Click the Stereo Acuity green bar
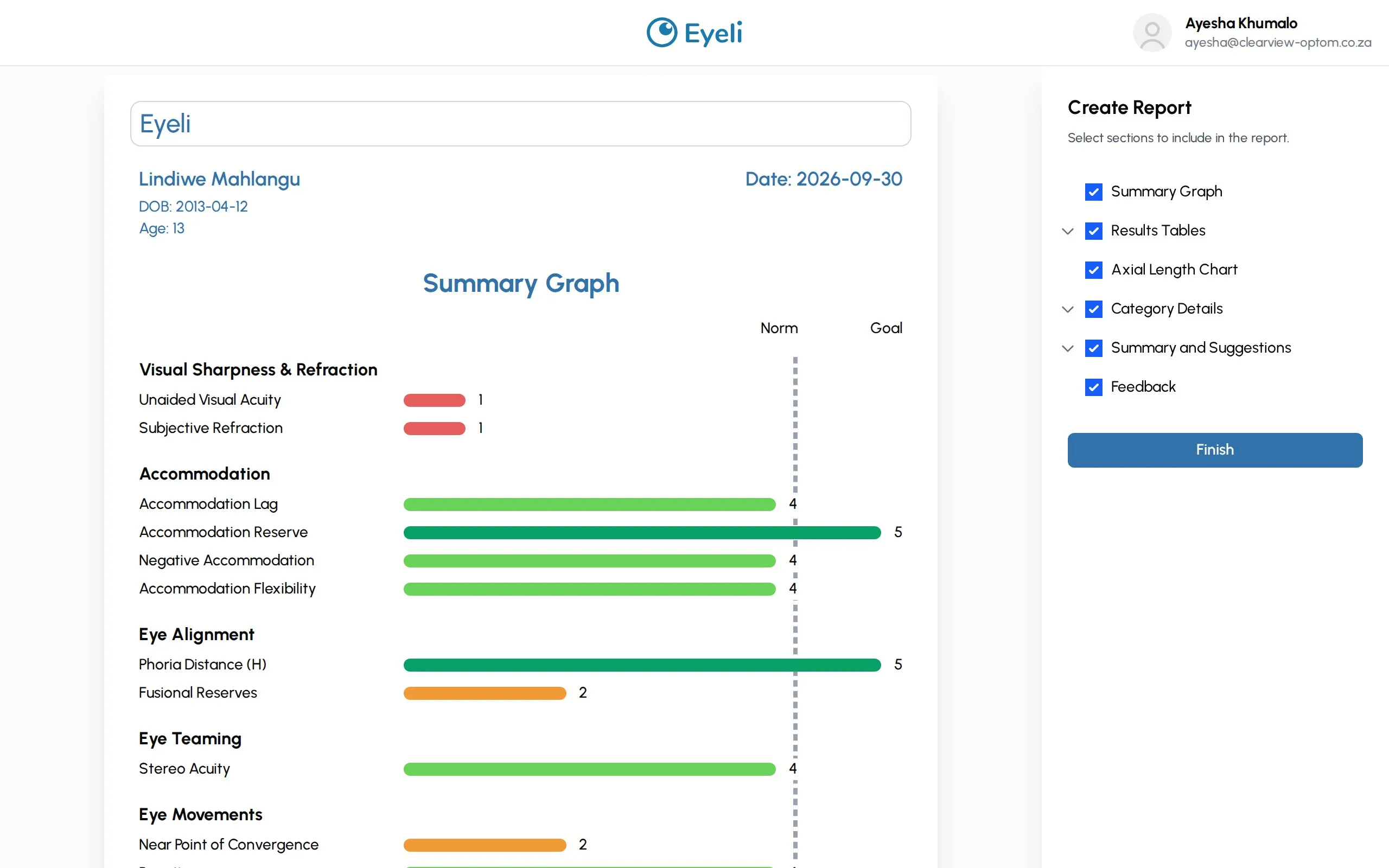The height and width of the screenshot is (868, 1389). (589, 769)
